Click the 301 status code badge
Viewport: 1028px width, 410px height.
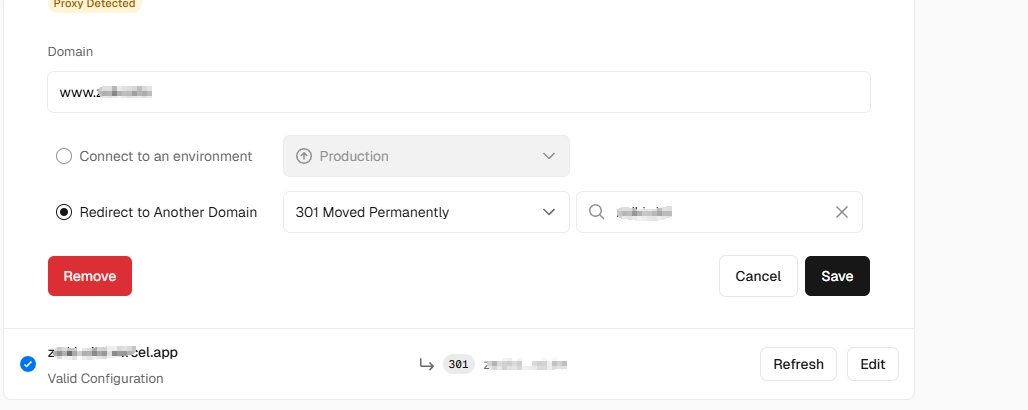[x=459, y=364]
